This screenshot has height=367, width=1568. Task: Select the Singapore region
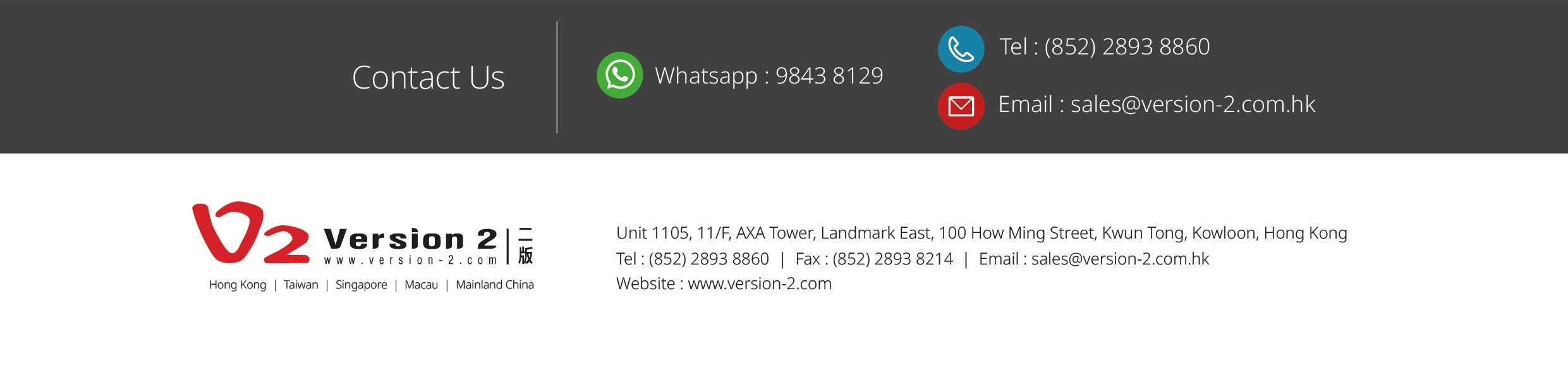tap(361, 285)
